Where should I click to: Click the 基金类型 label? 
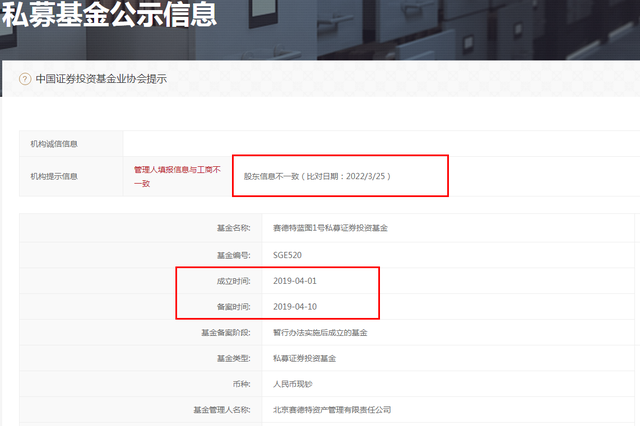[x=233, y=358]
